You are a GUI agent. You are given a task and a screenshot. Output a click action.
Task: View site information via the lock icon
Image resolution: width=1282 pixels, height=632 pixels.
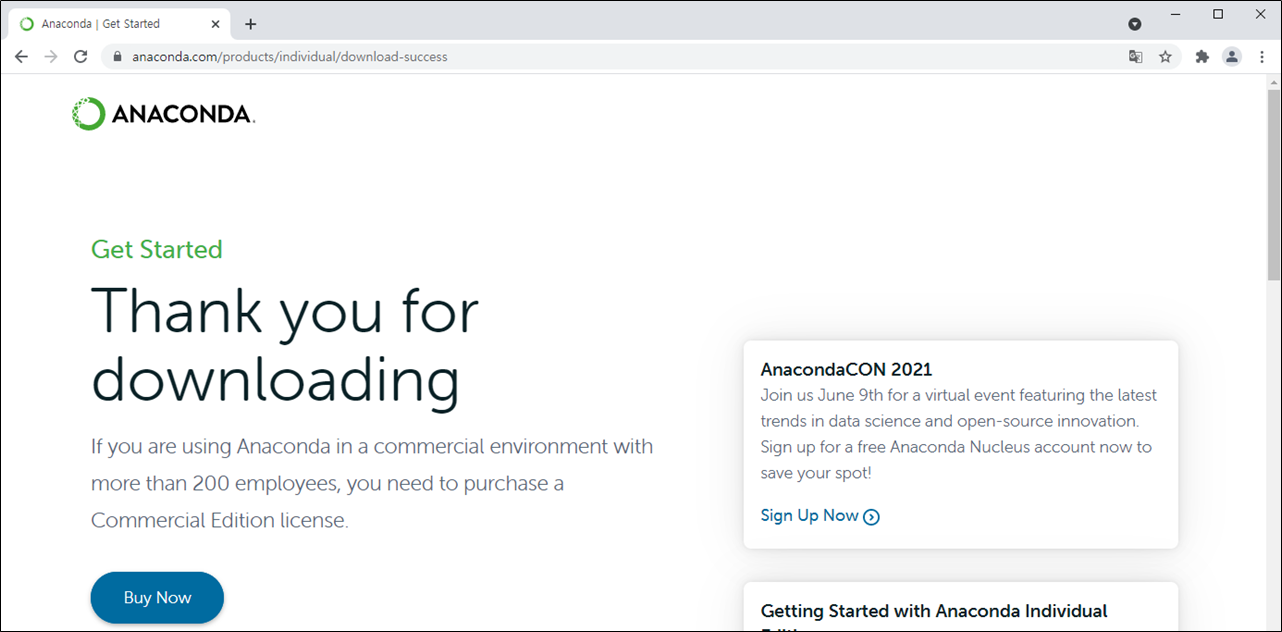(117, 57)
